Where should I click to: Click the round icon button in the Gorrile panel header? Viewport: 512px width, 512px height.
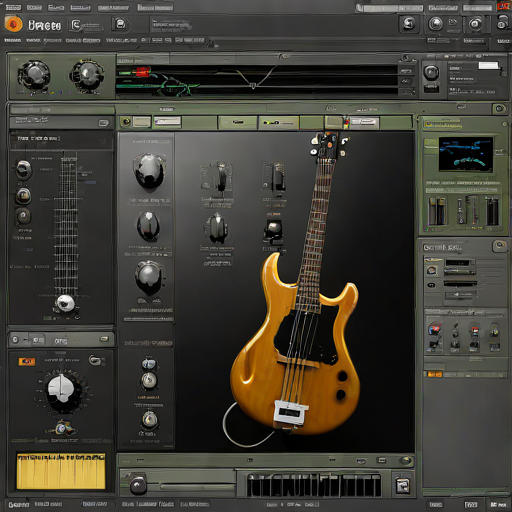[499, 246]
